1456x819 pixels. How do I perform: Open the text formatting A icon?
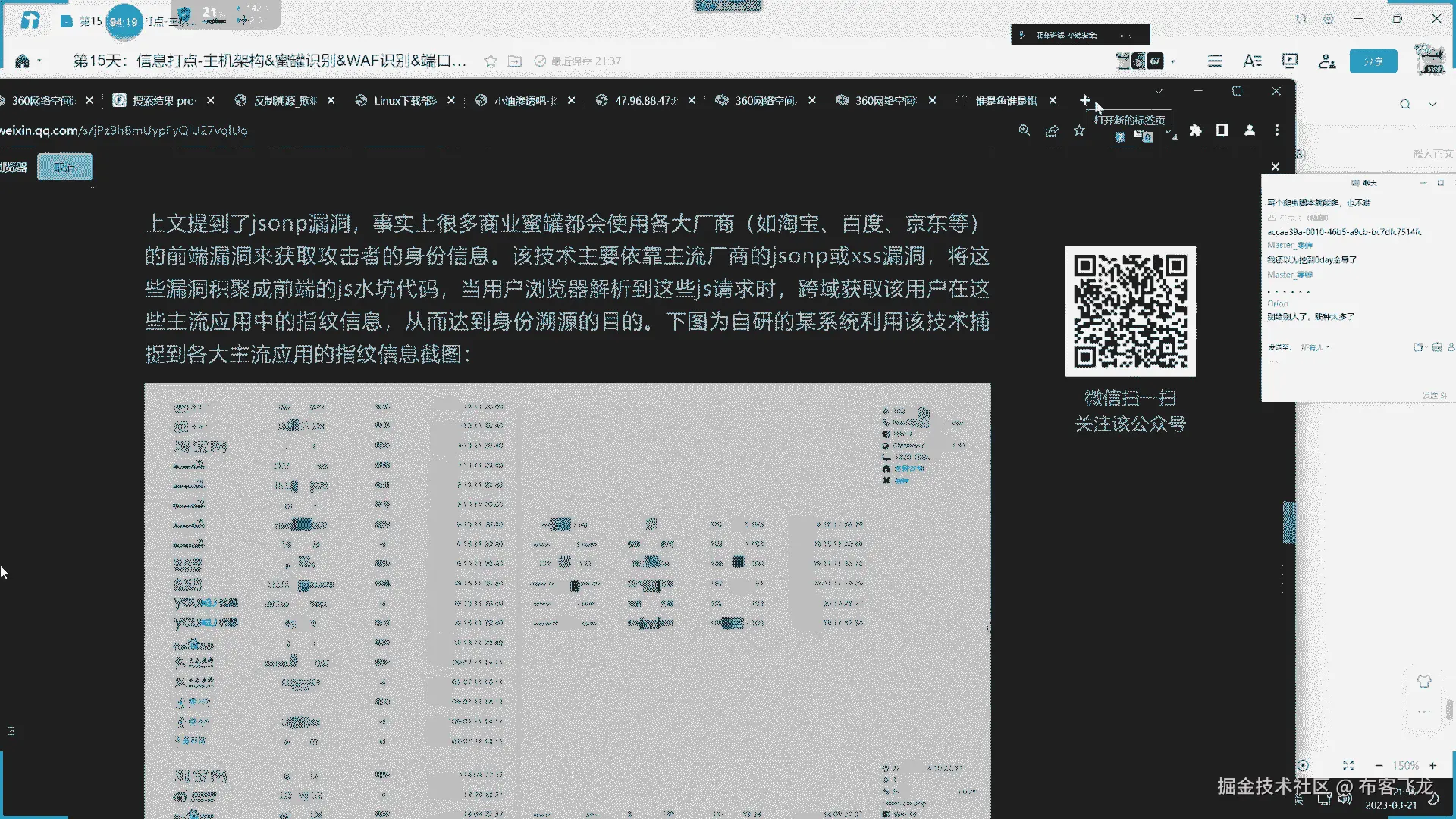pos(1252,61)
